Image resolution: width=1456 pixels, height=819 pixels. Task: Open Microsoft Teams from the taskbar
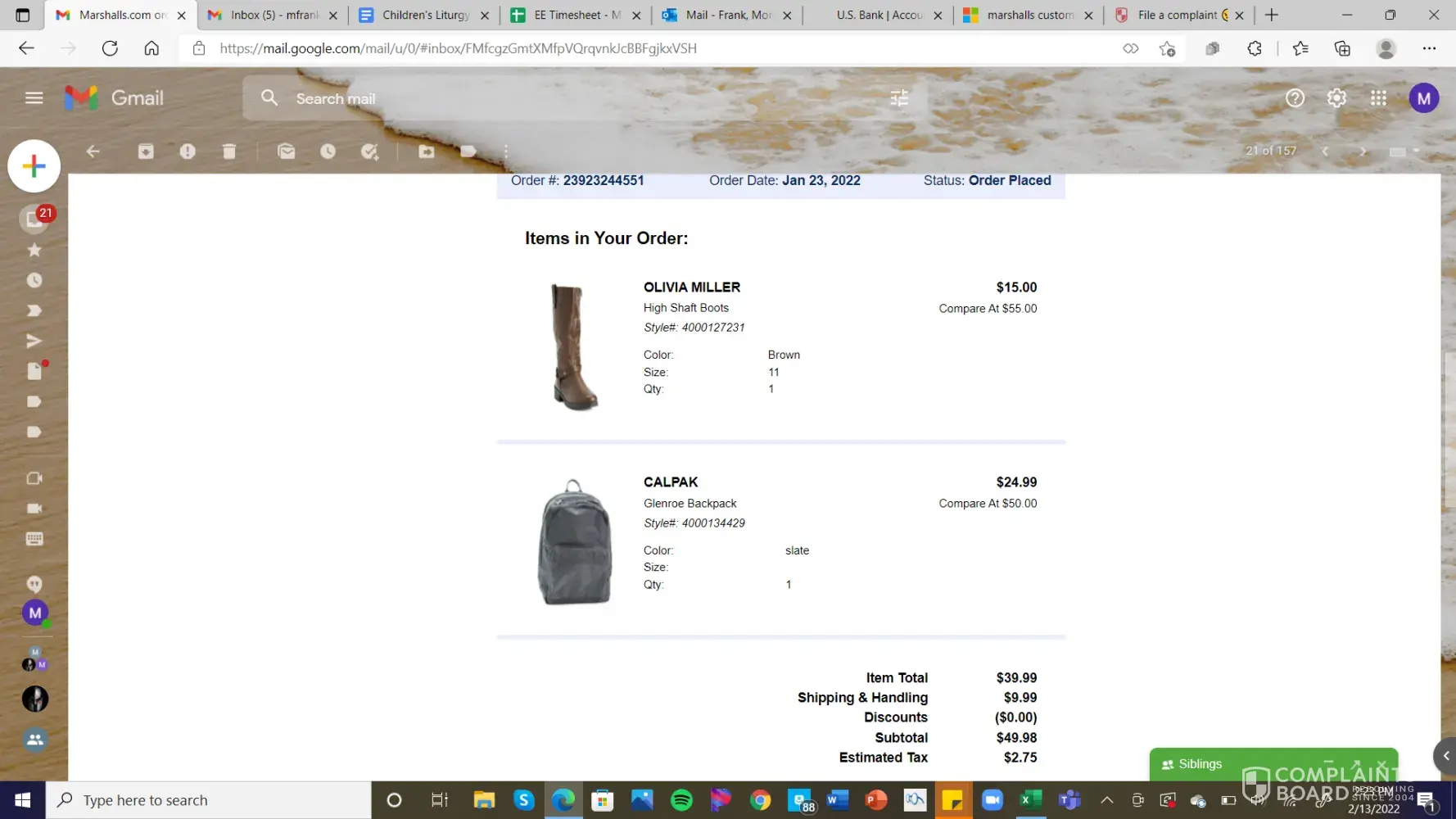click(1070, 800)
